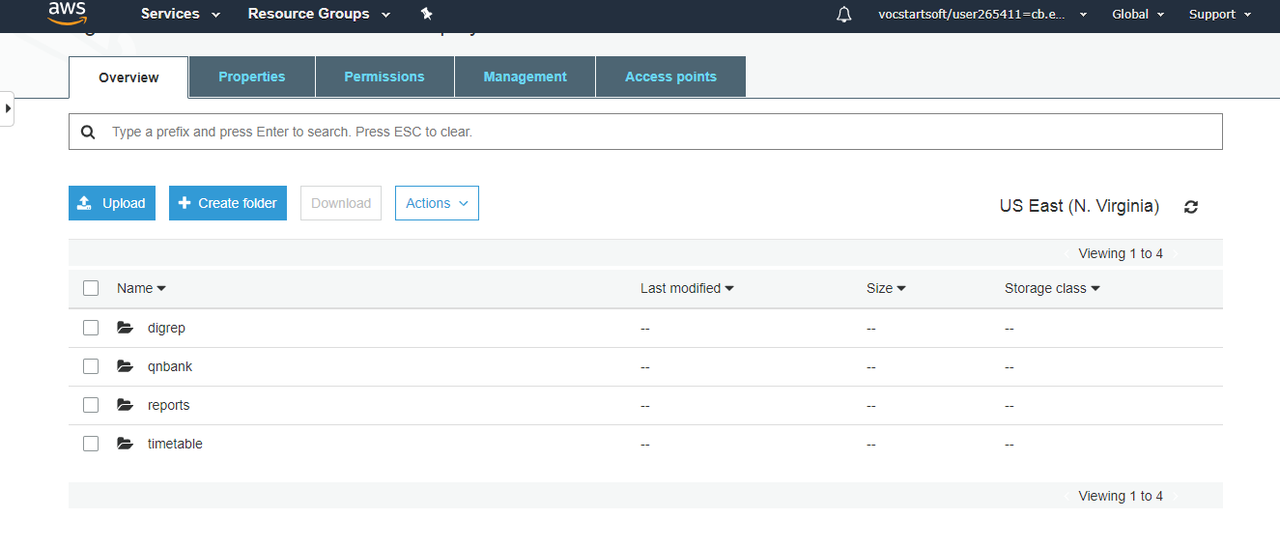Open the reports folder link
This screenshot has height=552, width=1280.
[168, 405]
